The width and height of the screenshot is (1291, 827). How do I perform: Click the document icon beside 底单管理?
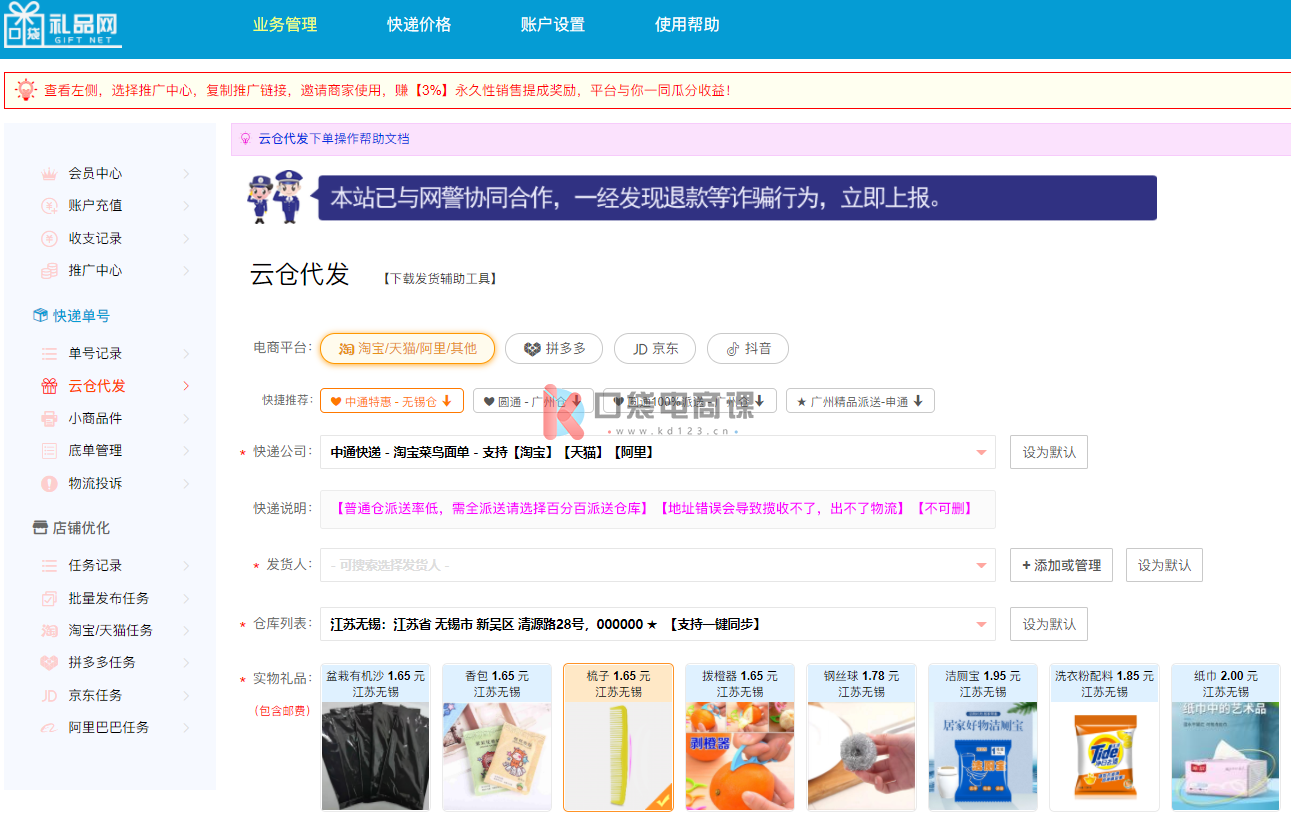(x=49, y=451)
